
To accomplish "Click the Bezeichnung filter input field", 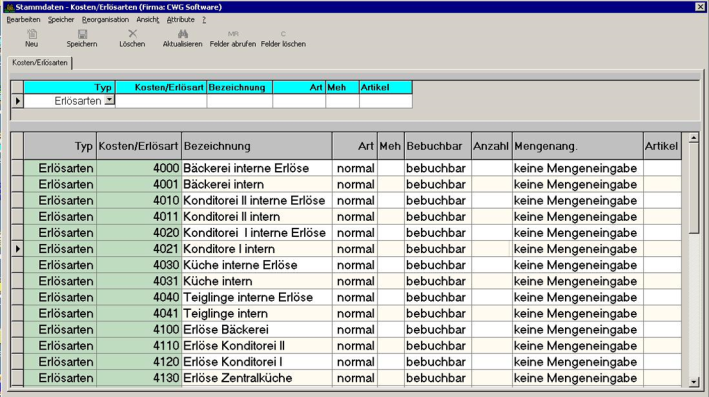I will [240, 101].
